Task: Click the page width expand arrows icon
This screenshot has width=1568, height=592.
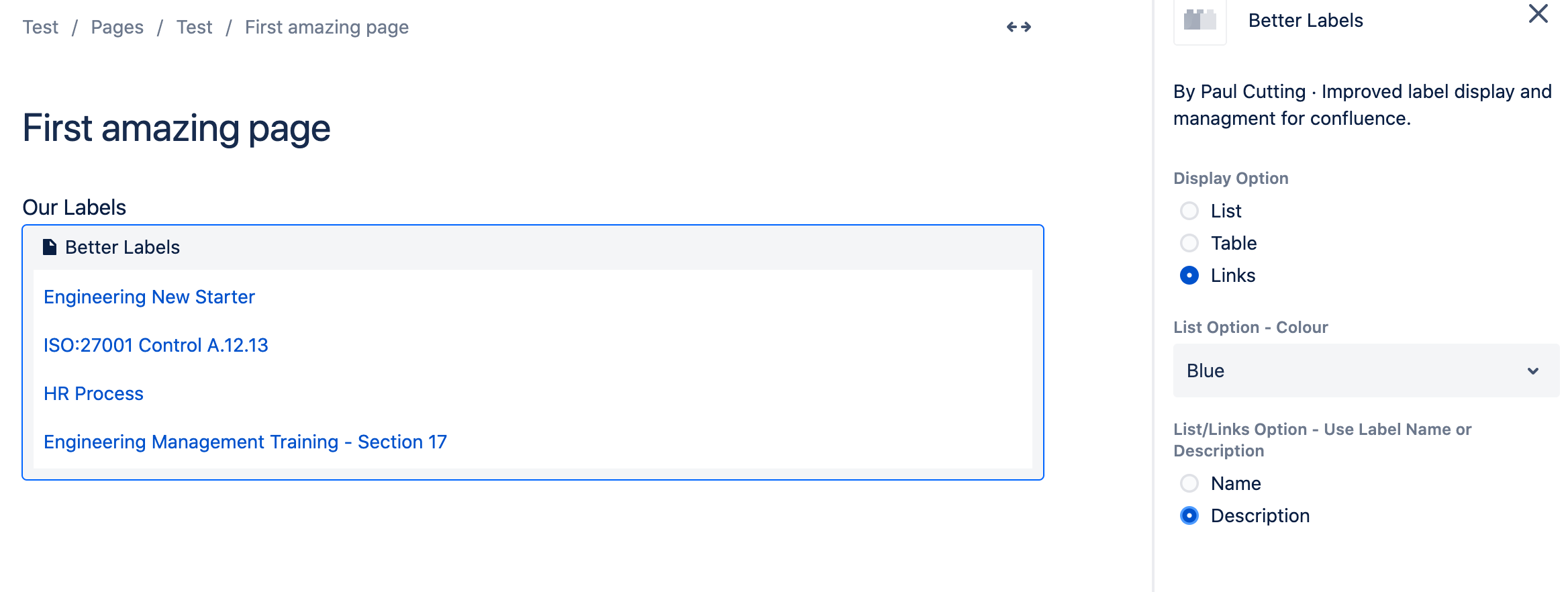Action: 1018,27
